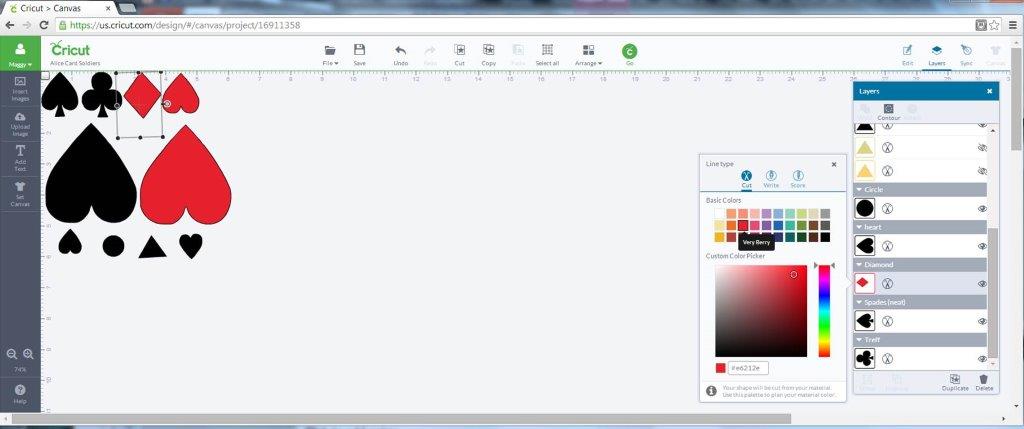
Task: Collapse the Circle layer group
Action: click(859, 190)
